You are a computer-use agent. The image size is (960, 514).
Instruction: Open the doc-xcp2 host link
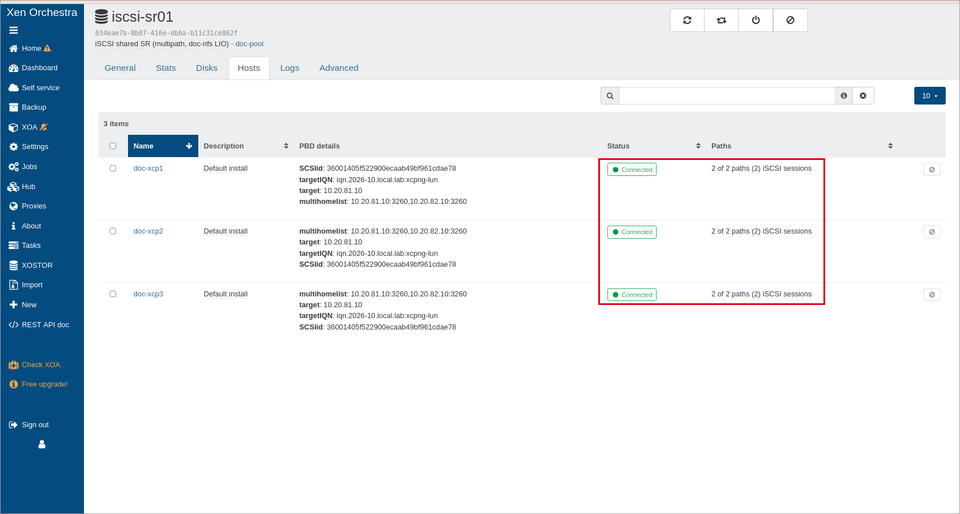click(148, 231)
